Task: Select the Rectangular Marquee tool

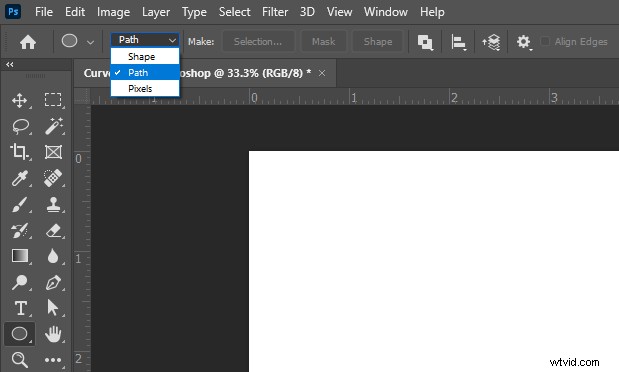Action: coord(53,100)
